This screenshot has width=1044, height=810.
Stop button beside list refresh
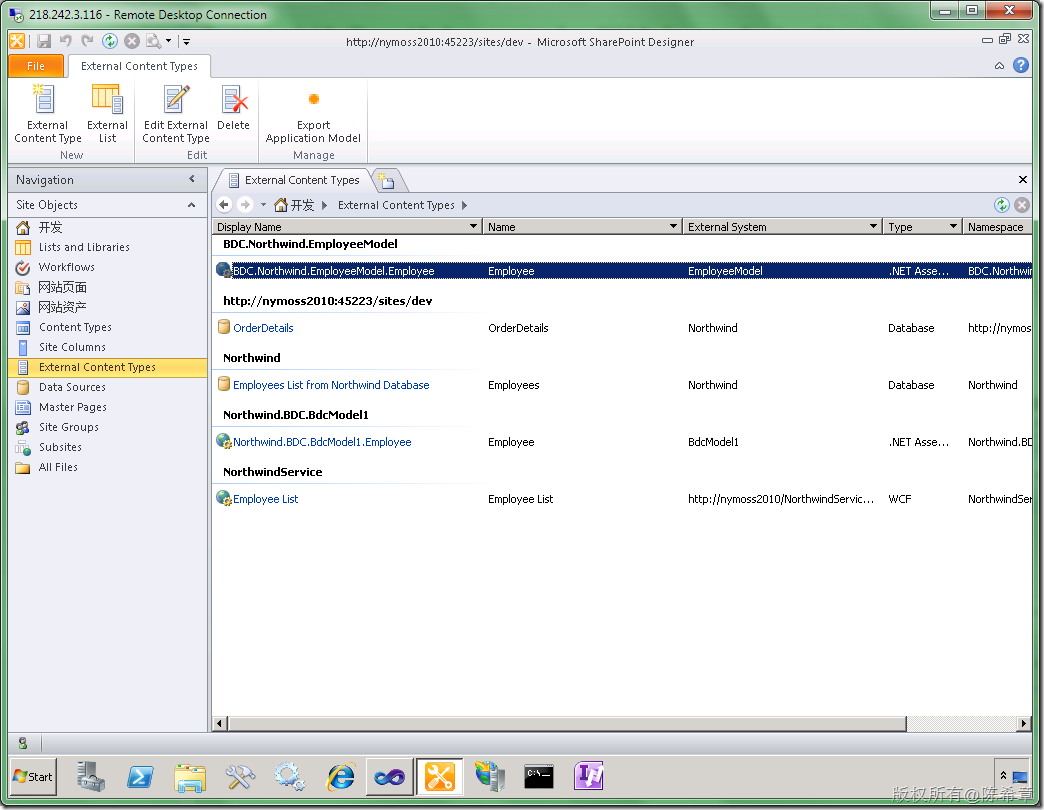[1022, 205]
